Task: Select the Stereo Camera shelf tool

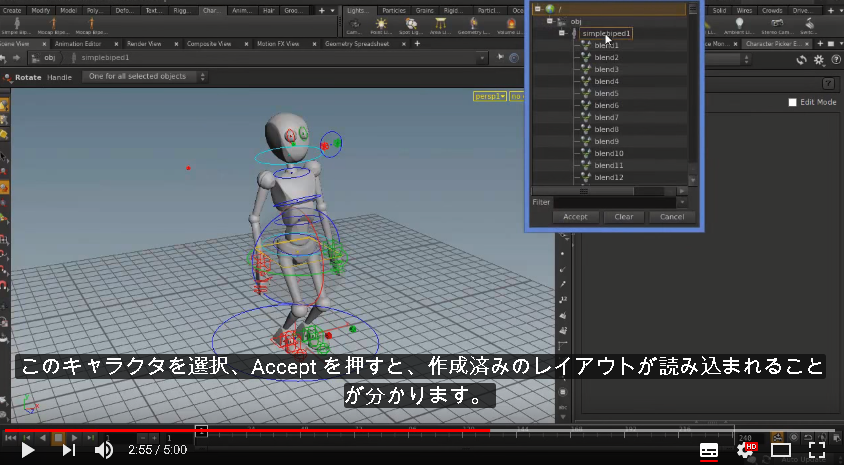Action: (777, 25)
